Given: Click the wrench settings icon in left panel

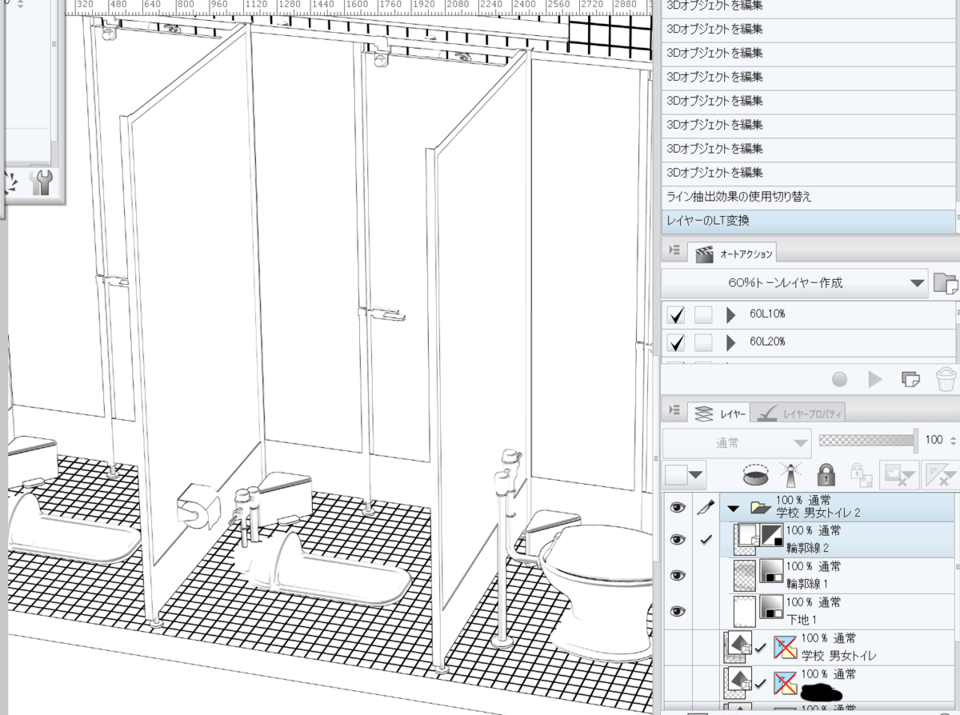Looking at the screenshot, I should (42, 181).
